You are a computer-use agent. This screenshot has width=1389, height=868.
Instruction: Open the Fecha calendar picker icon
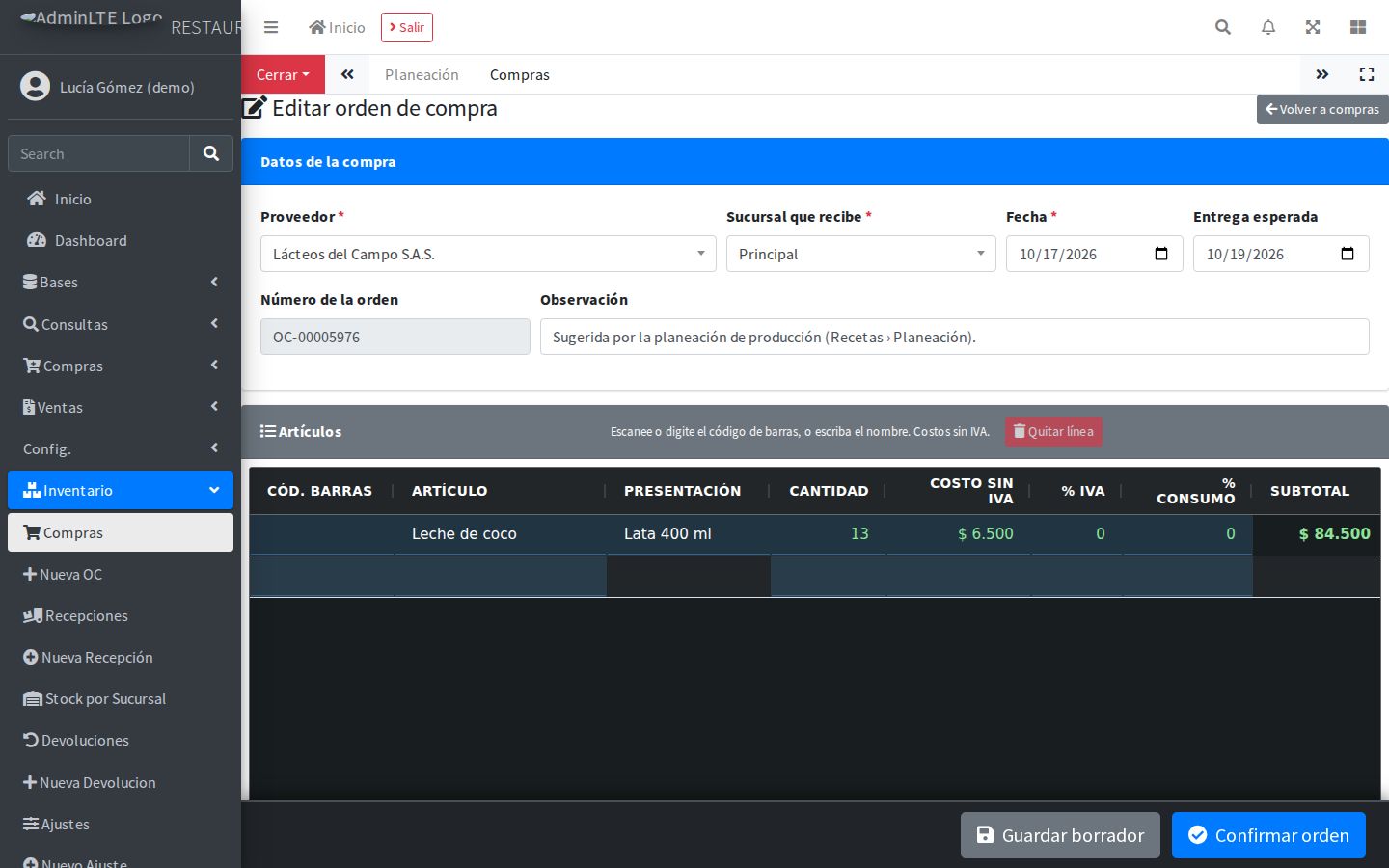coord(1161,254)
